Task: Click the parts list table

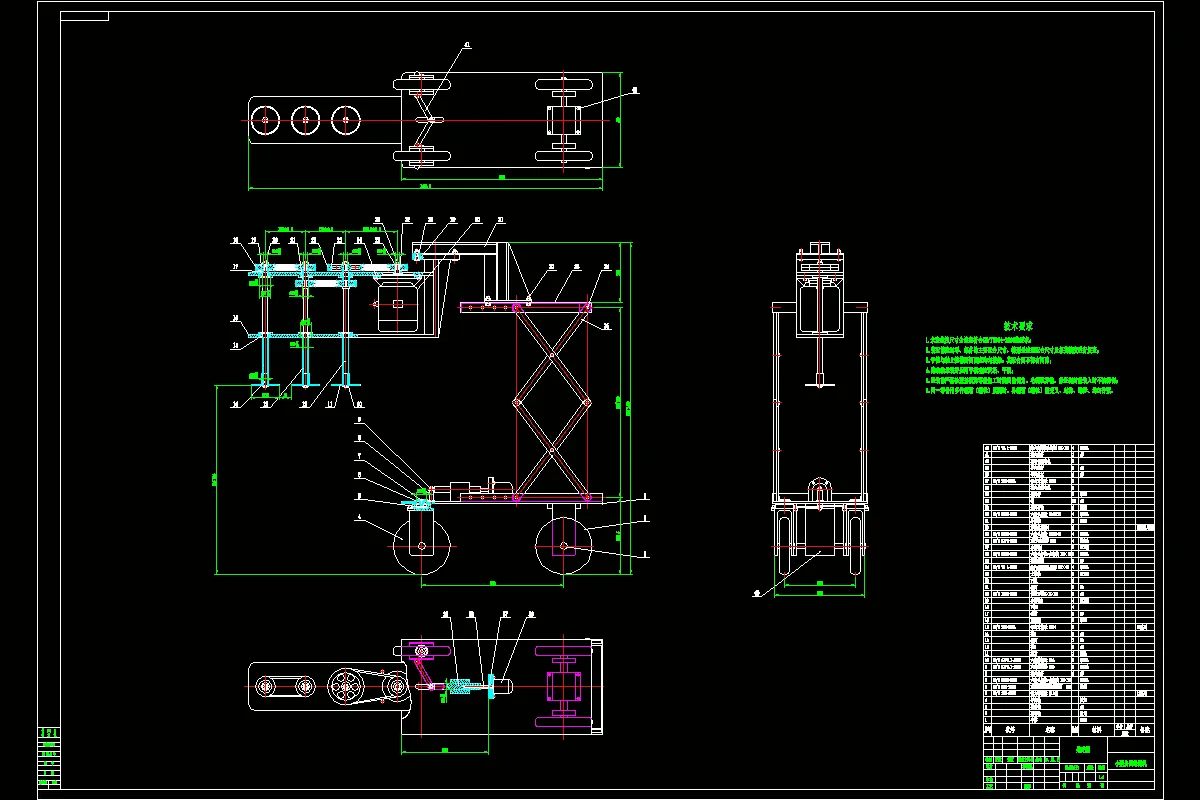Action: point(1069,591)
